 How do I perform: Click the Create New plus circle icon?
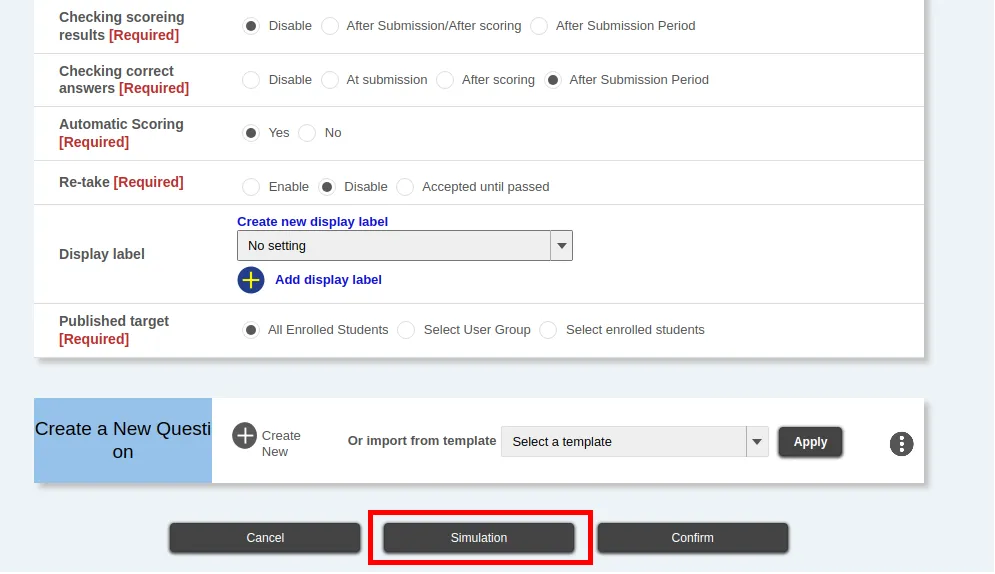coord(245,436)
